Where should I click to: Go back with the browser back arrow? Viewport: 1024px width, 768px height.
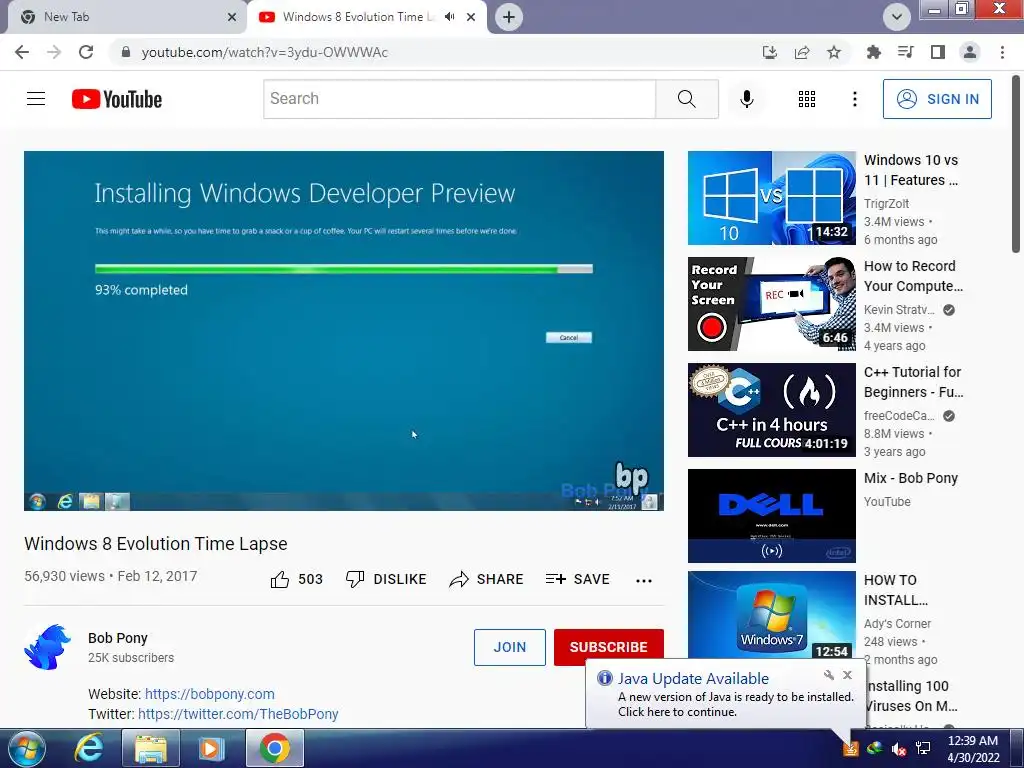click(22, 52)
